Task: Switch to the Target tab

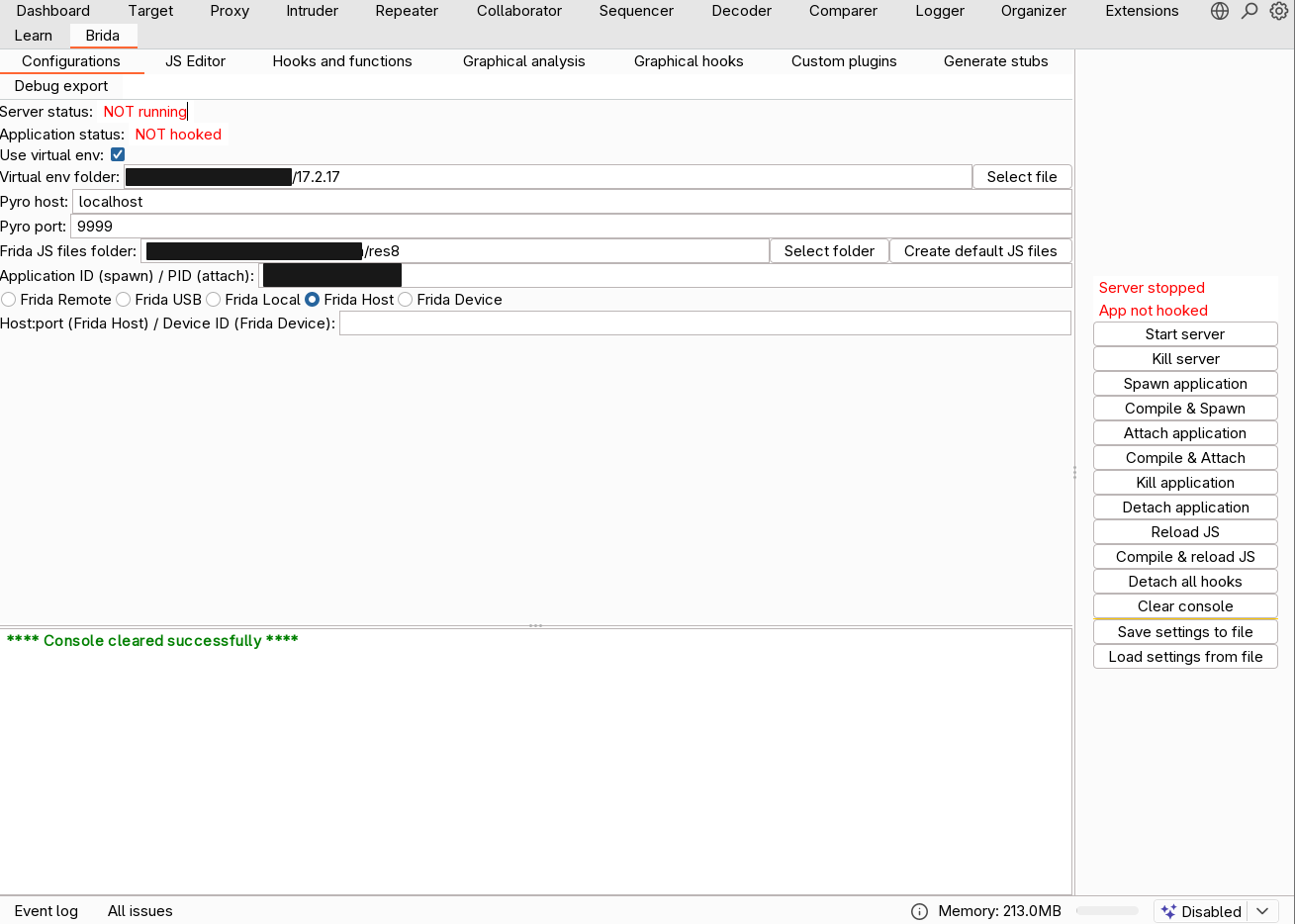Action: (x=150, y=11)
